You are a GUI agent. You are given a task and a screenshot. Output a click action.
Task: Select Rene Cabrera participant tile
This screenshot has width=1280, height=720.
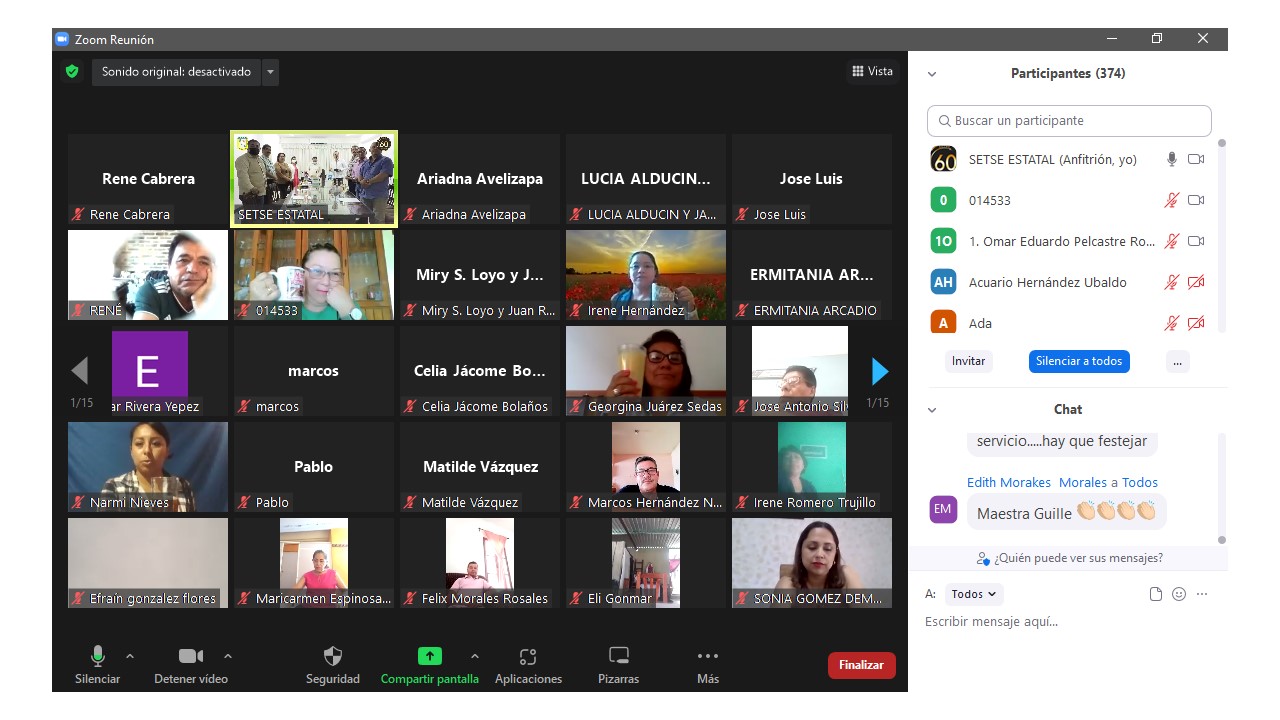coord(148,179)
